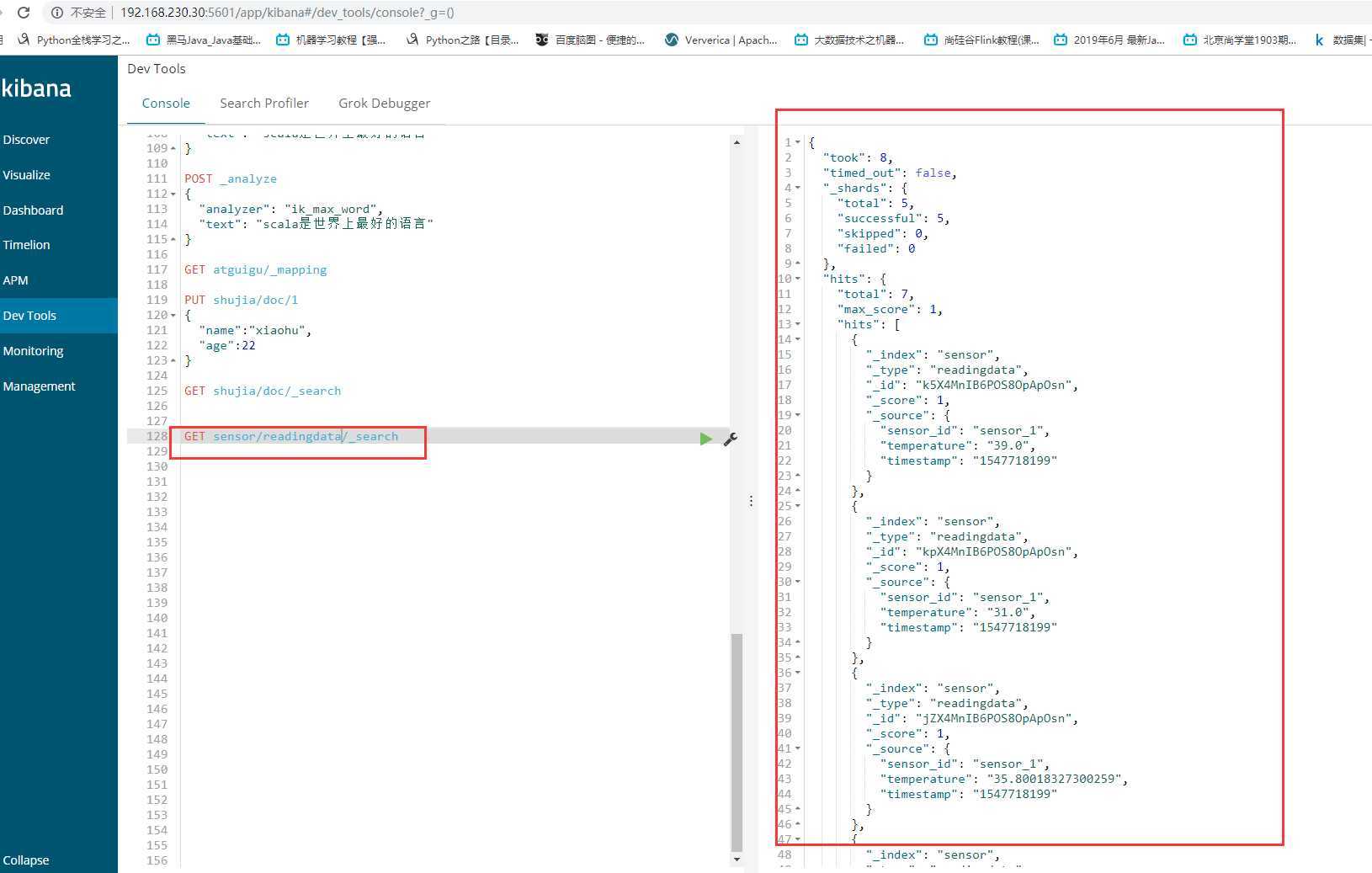Run the sensor search request with play icon
This screenshot has width=1372, height=873.
click(x=705, y=439)
